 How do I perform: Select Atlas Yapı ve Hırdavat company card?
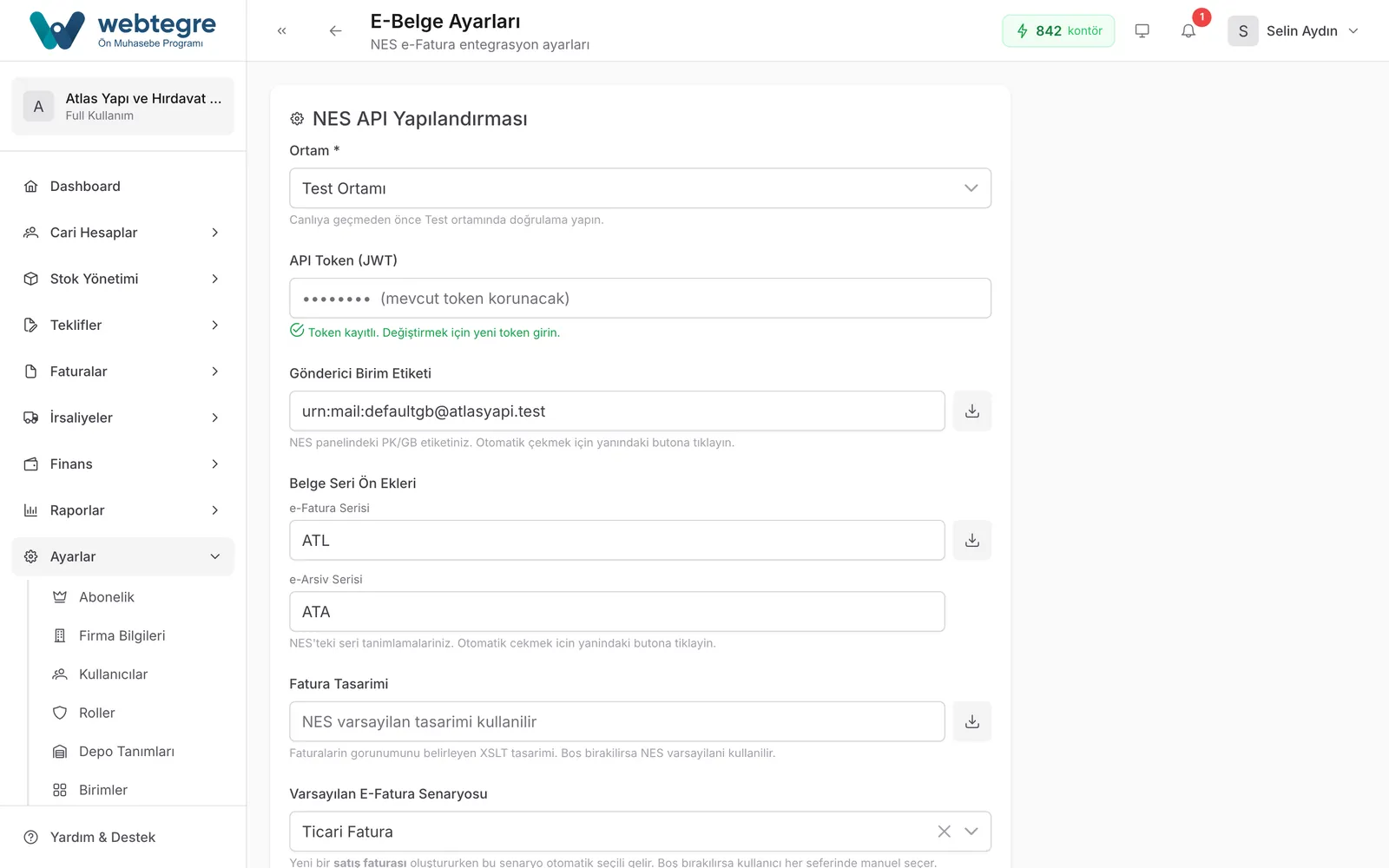[122, 106]
